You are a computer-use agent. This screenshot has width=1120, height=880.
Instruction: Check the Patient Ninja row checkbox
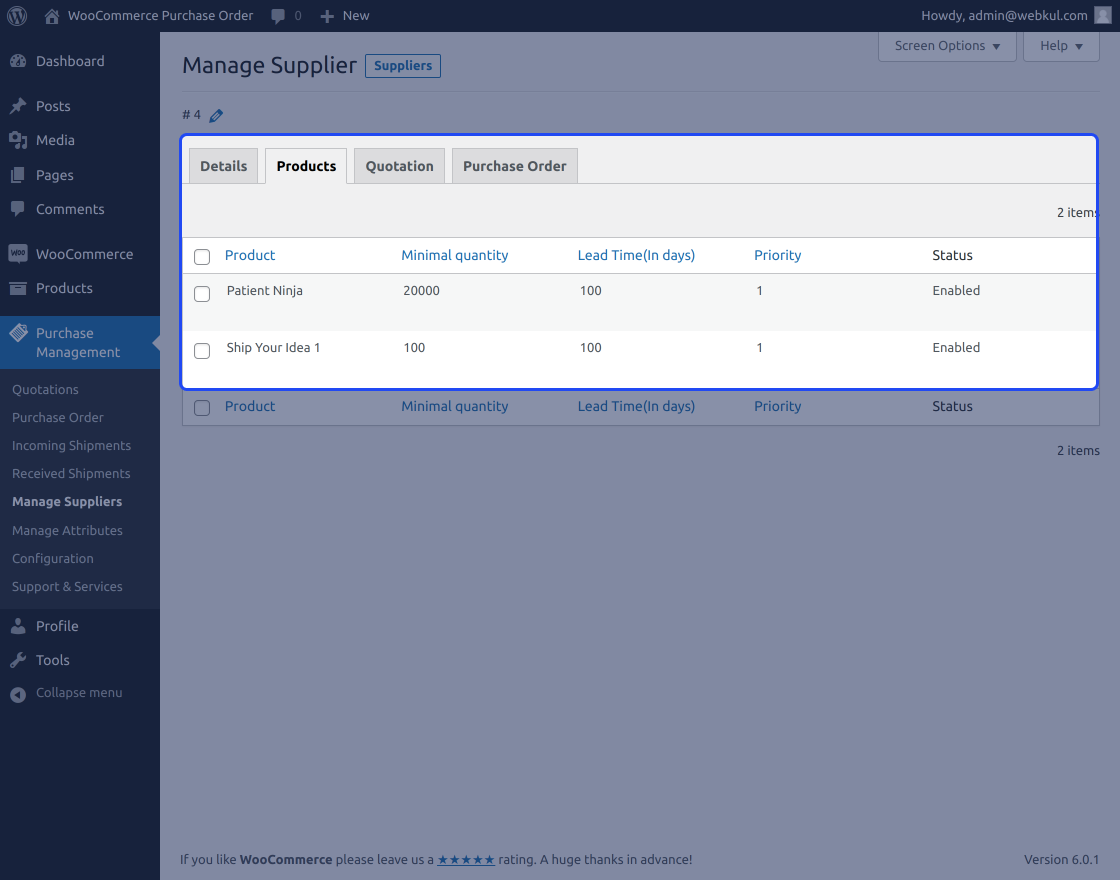coord(201,294)
